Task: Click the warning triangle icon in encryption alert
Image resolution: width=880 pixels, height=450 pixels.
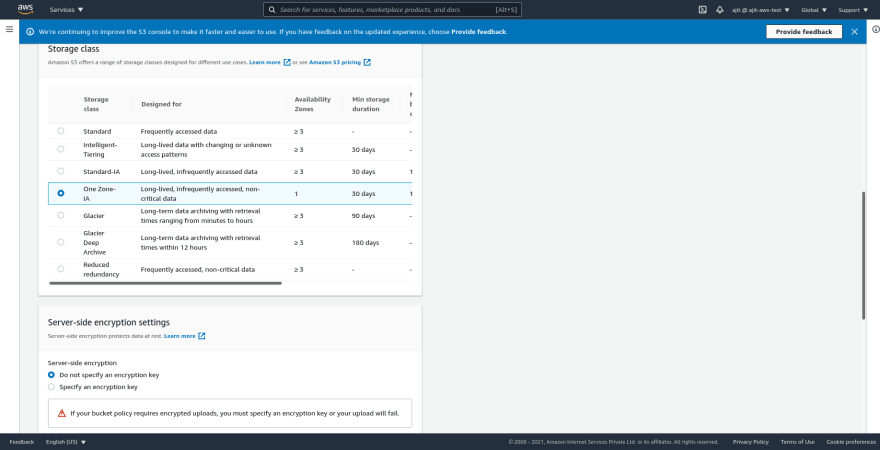Action: click(62, 414)
